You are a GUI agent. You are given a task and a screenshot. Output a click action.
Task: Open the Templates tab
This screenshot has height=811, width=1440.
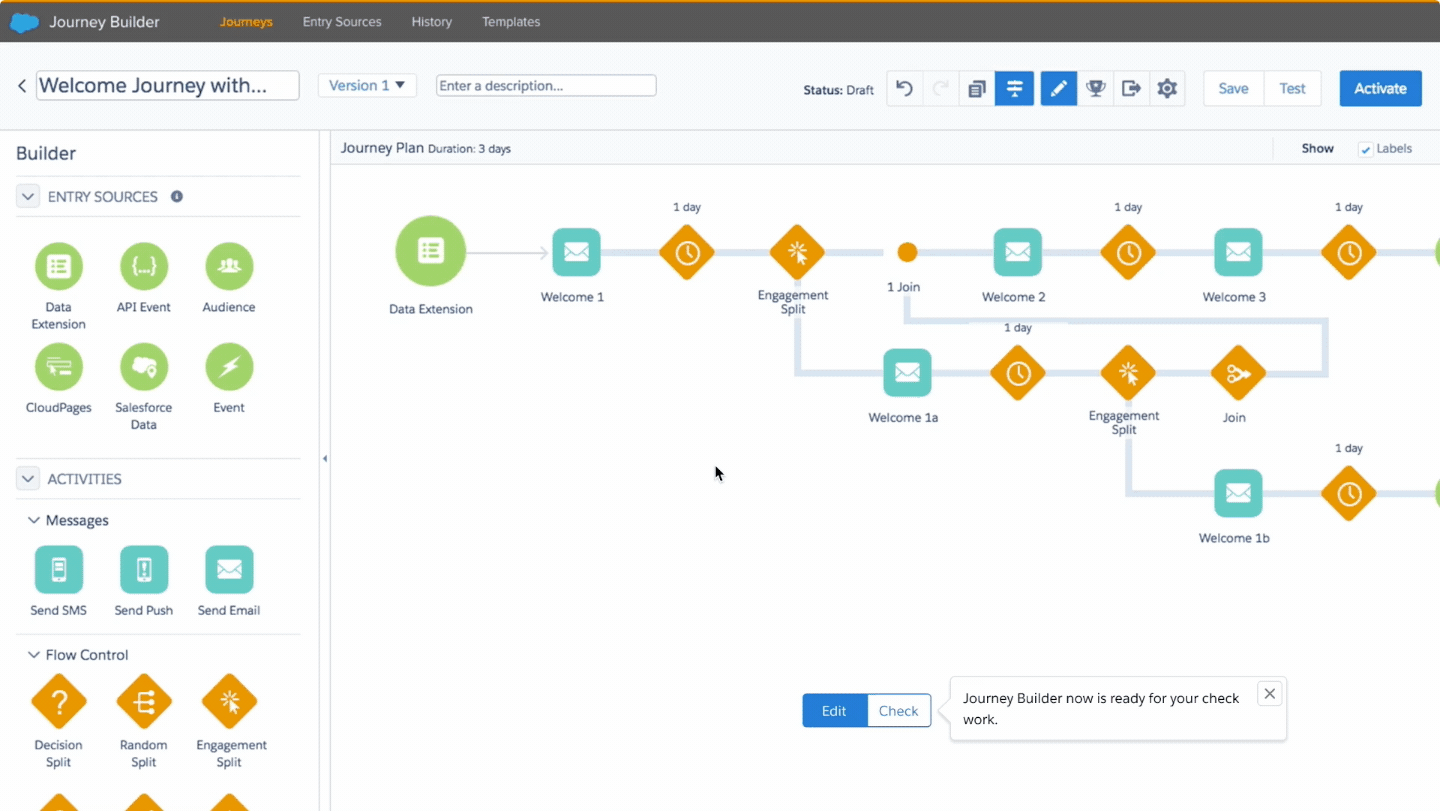(x=511, y=22)
